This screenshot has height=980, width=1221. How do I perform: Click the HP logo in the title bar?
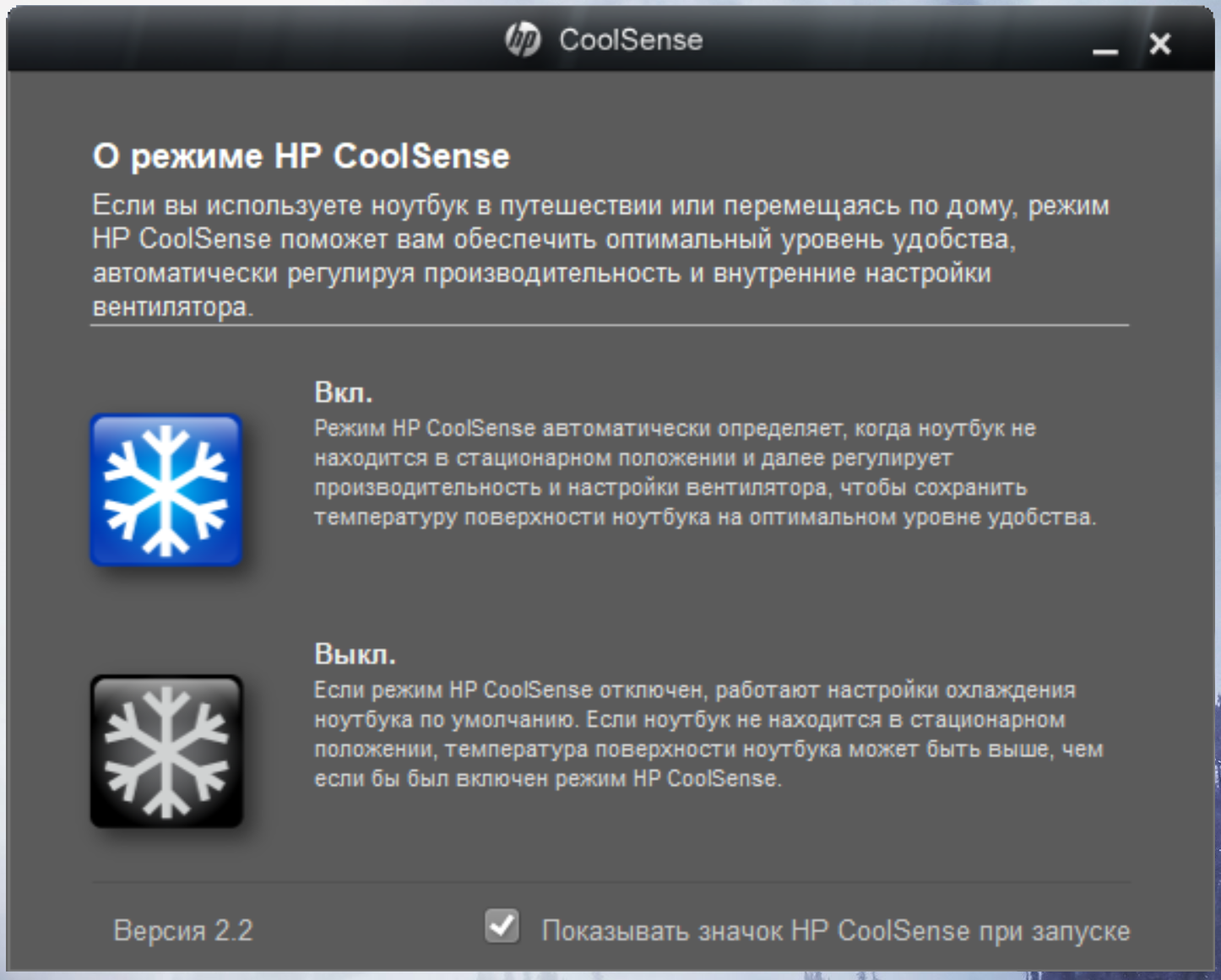click(x=523, y=40)
